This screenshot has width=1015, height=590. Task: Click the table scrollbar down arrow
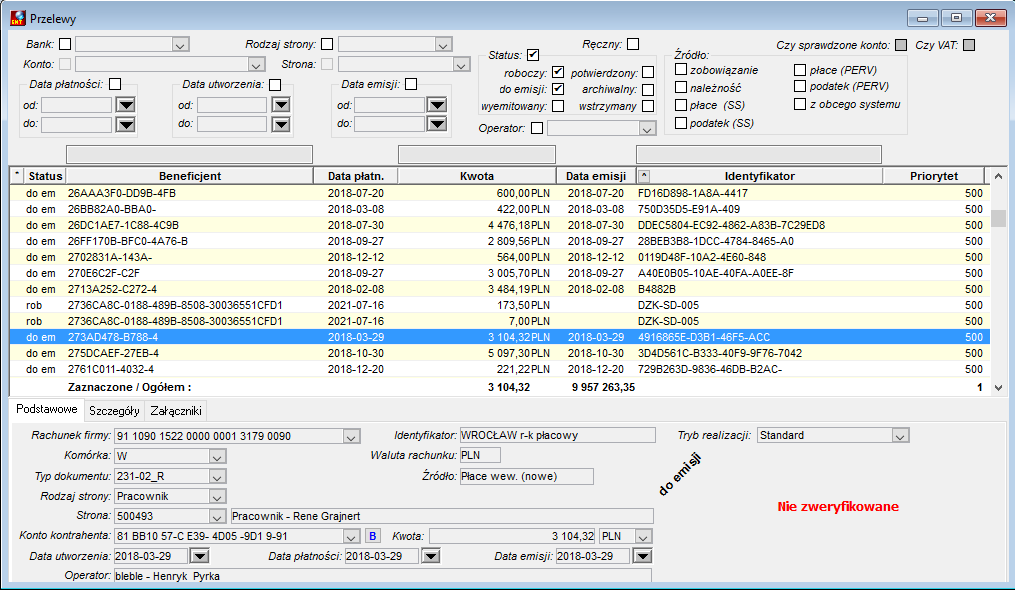click(x=998, y=387)
